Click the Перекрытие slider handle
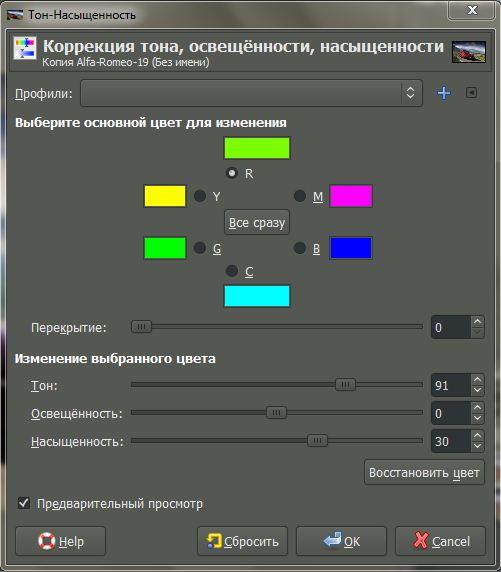Screen dimensions: 501x572 [141, 326]
